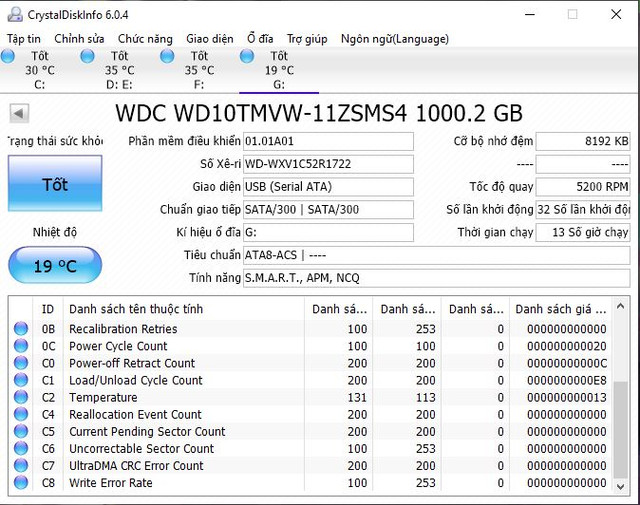Click the attribute list scrollbar down arrow

[620, 486]
